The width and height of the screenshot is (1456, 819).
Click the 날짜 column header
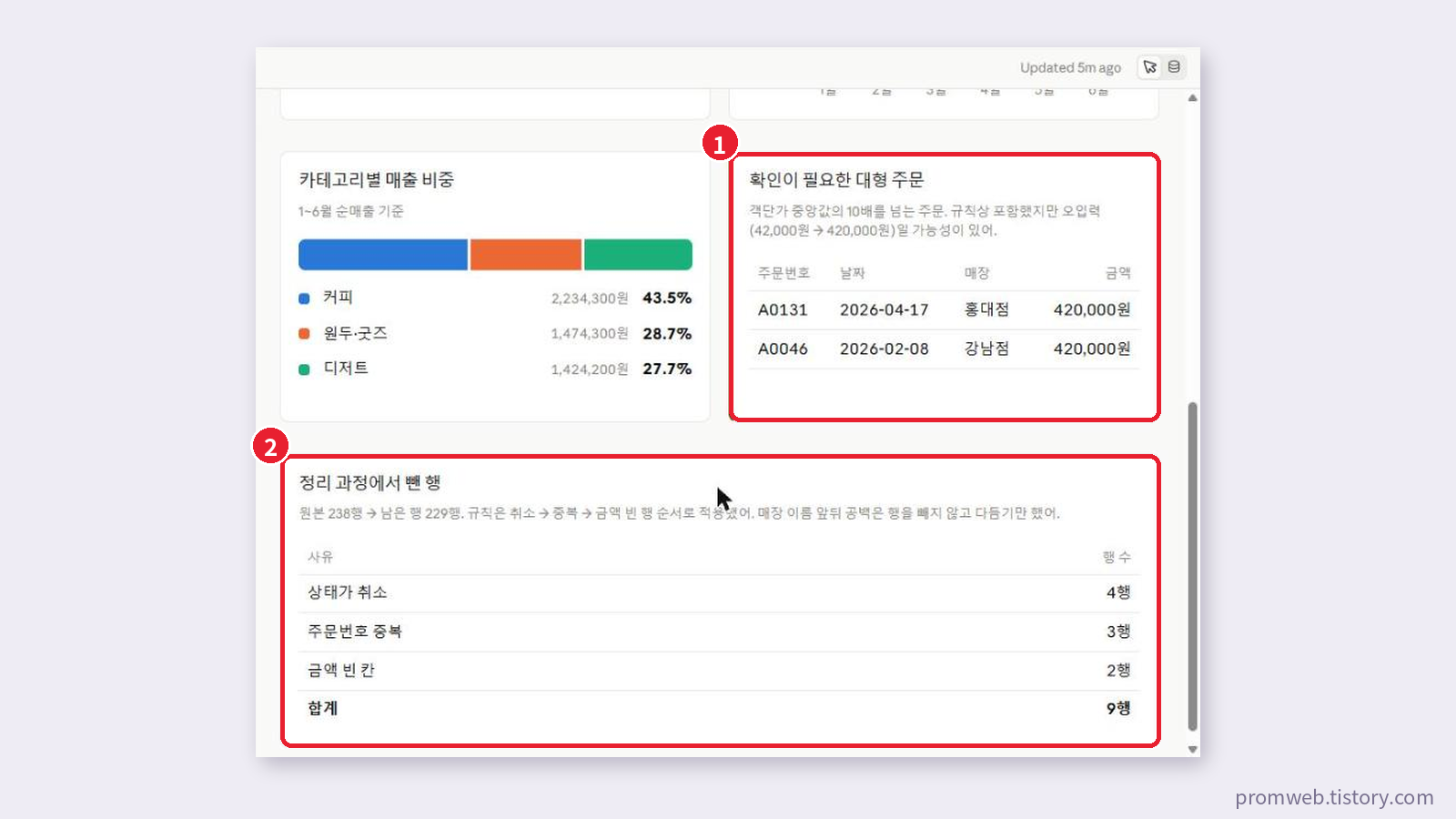tap(852, 273)
